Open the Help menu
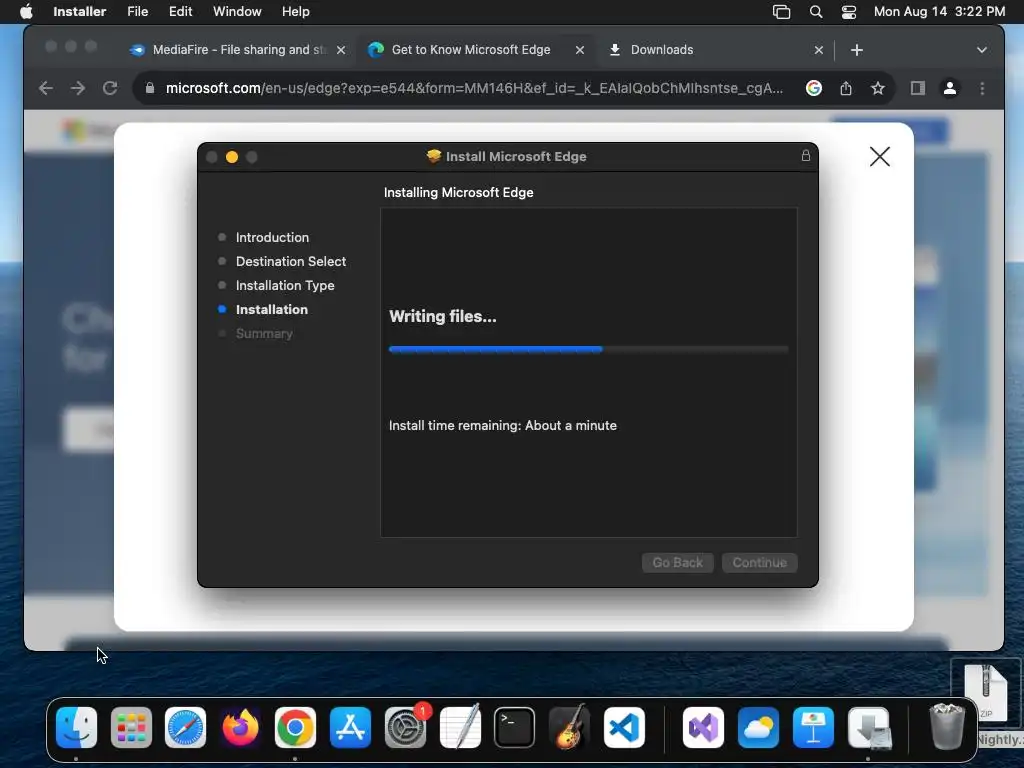 coord(295,12)
